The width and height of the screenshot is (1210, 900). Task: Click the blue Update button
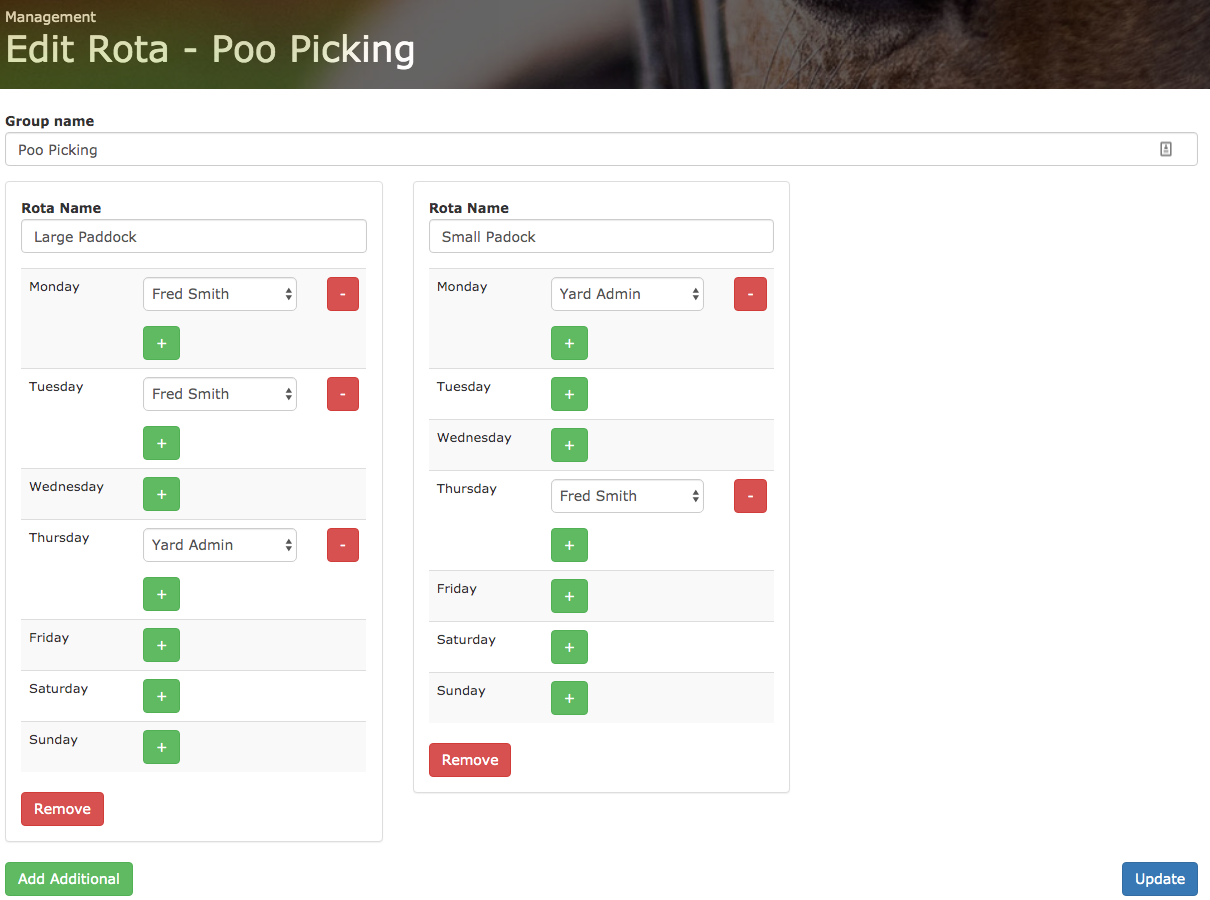(1160, 879)
